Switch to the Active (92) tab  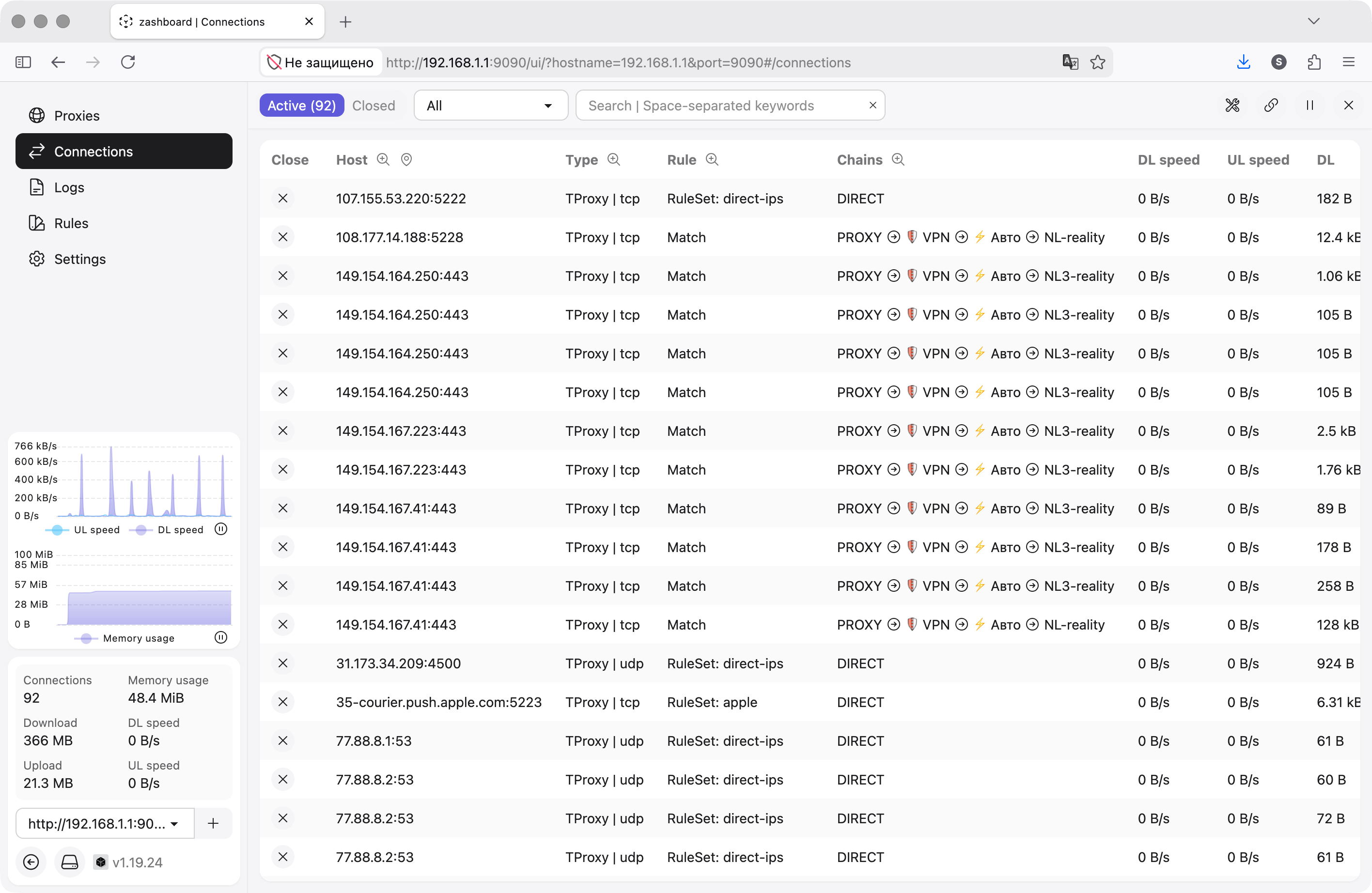[301, 106]
